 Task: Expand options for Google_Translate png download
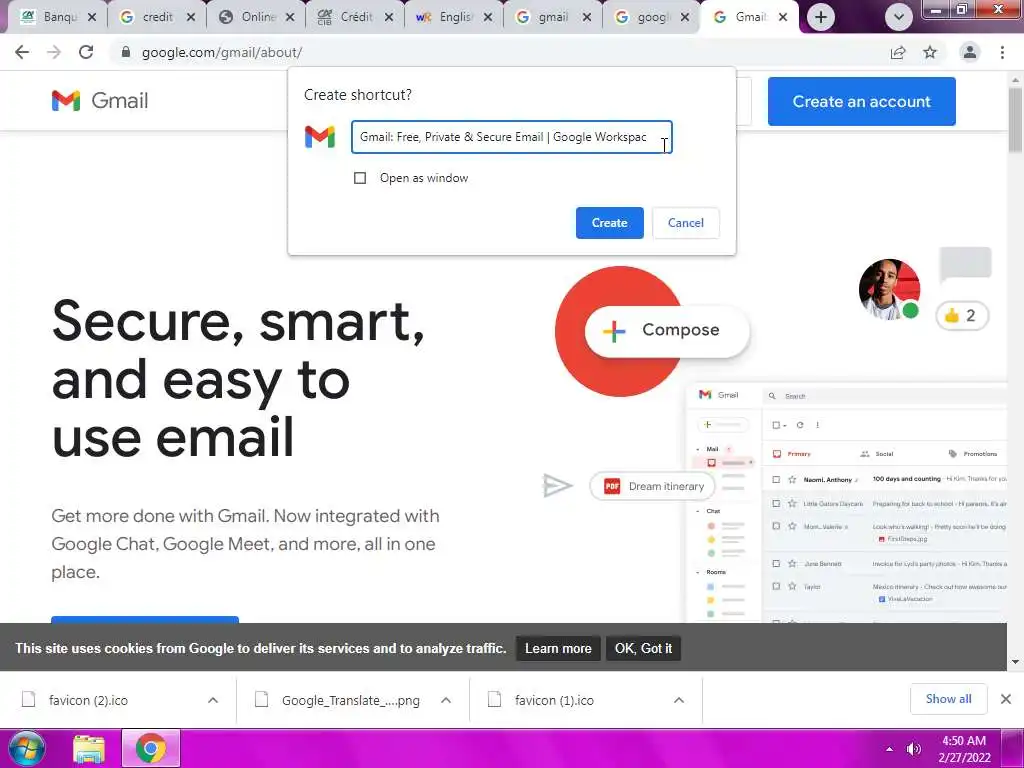(446, 700)
